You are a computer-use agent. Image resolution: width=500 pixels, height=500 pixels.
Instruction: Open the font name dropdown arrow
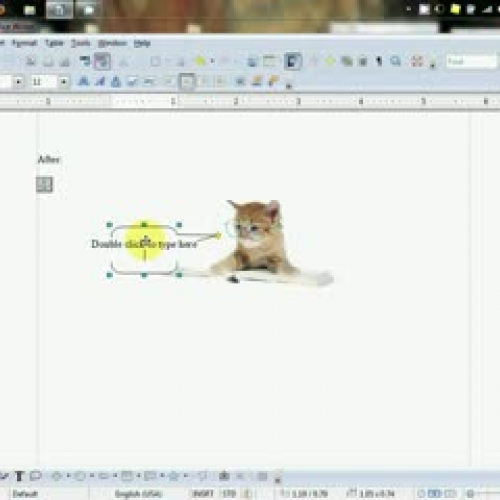[x=18, y=81]
